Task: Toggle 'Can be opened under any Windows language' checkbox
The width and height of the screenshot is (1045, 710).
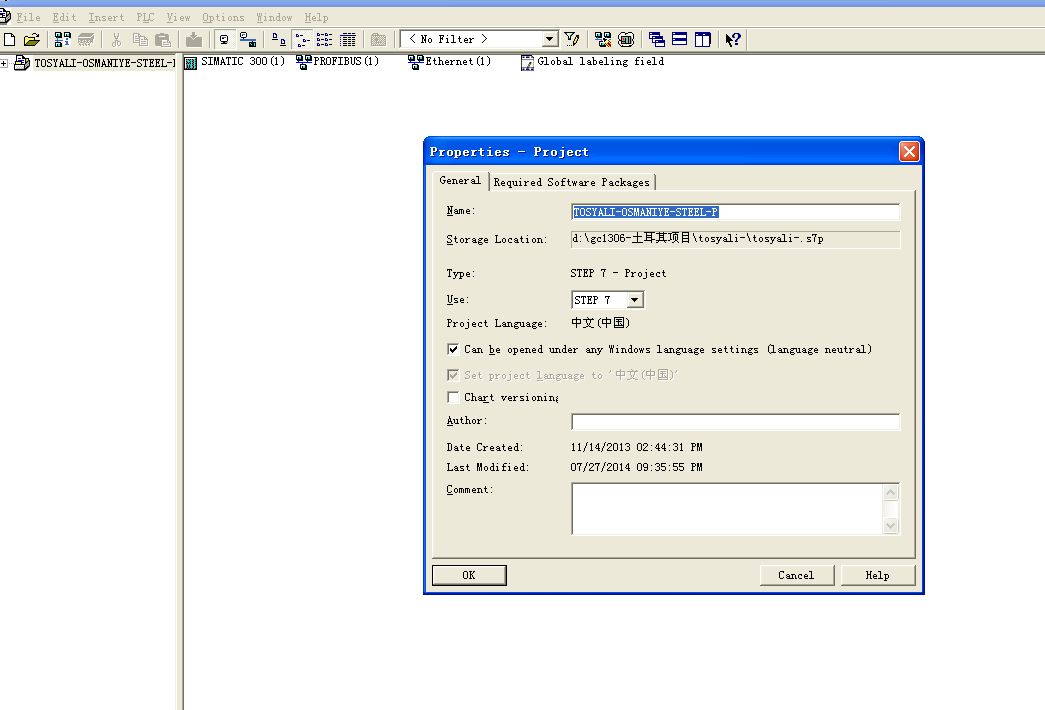Action: [453, 349]
